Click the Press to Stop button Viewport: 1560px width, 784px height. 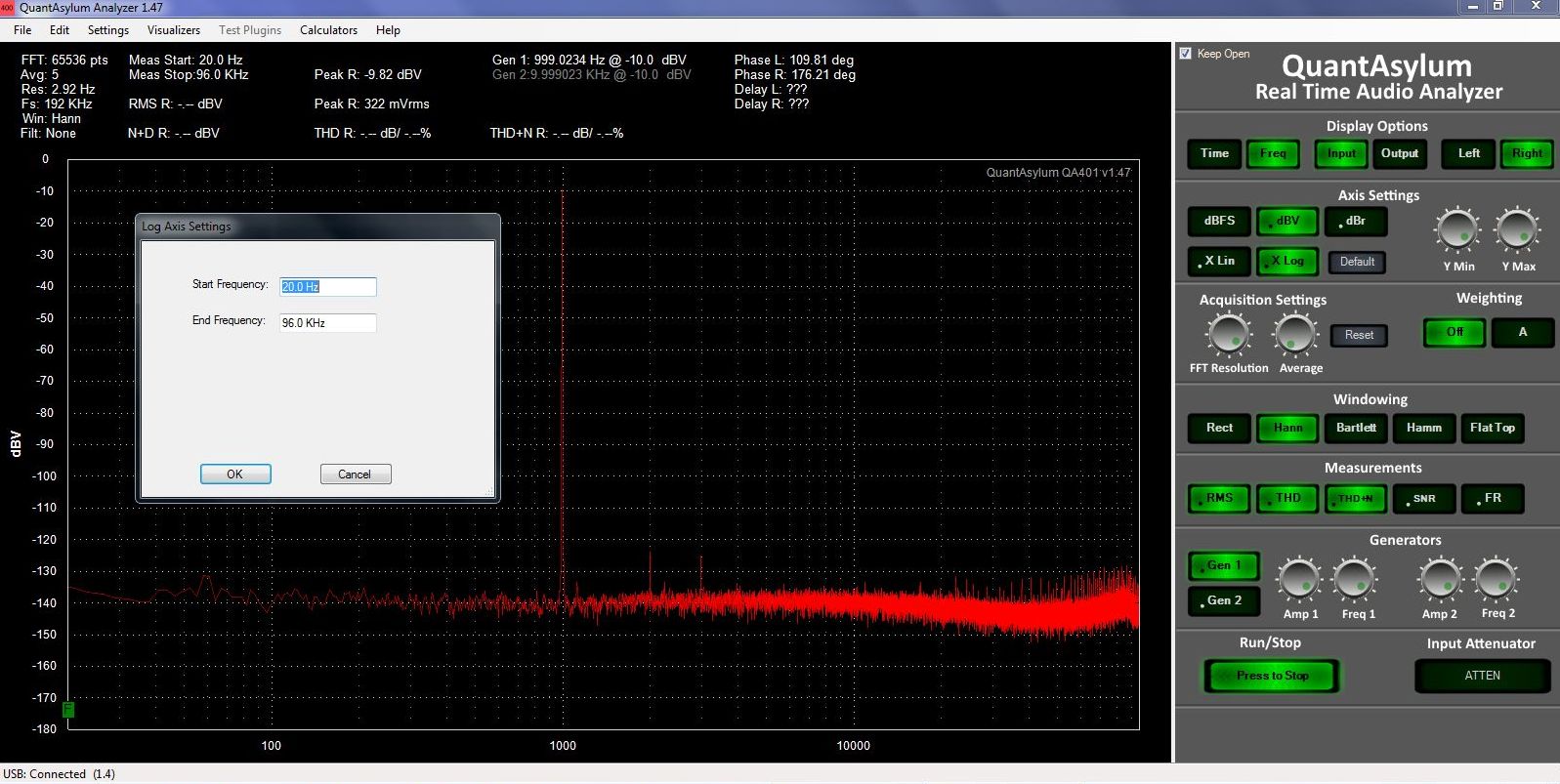[x=1272, y=676]
